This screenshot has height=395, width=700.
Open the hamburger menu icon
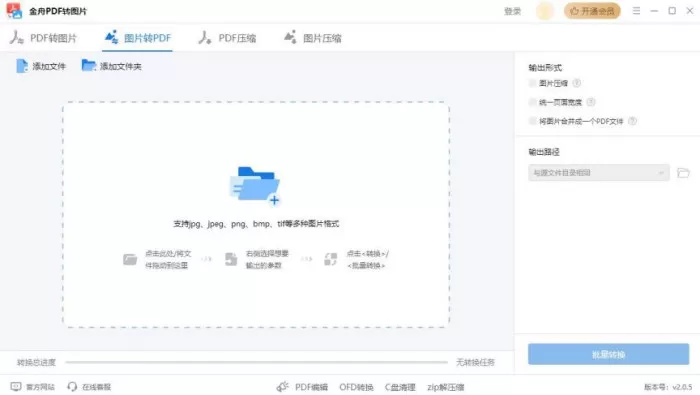(636, 11)
